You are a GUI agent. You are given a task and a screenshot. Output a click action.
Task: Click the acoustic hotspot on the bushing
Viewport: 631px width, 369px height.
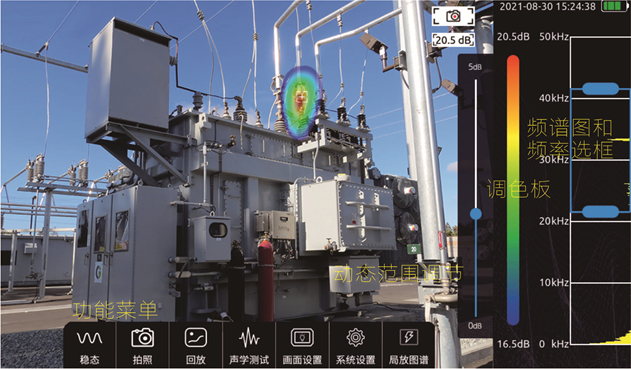(300, 101)
